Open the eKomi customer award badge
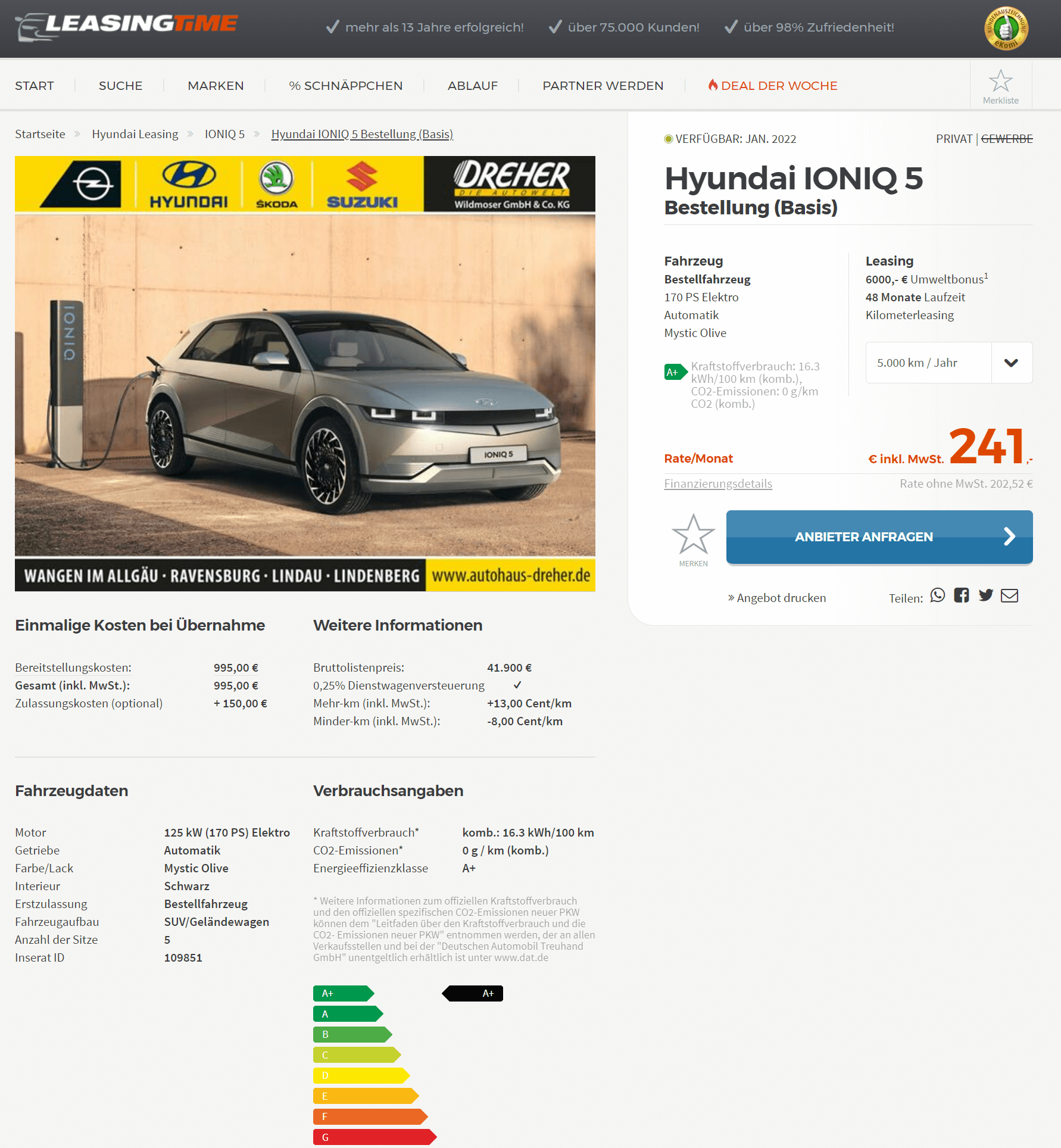Viewport: 1061px width, 1148px height. (x=1006, y=28)
